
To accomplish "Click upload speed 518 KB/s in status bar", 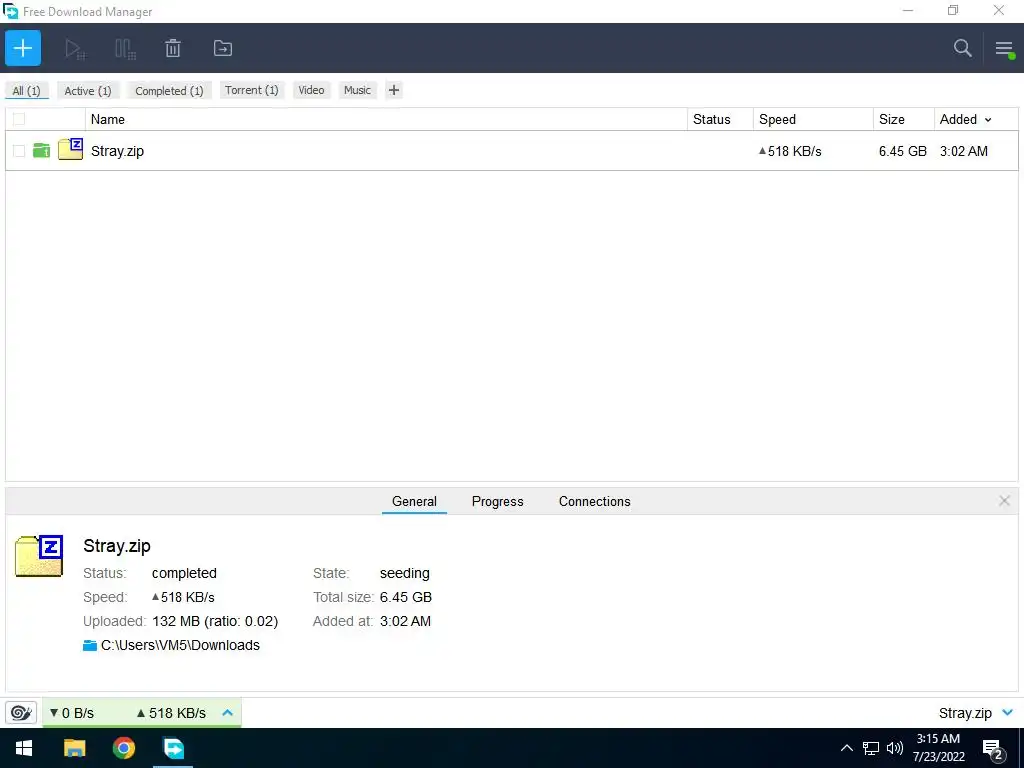I will (171, 713).
